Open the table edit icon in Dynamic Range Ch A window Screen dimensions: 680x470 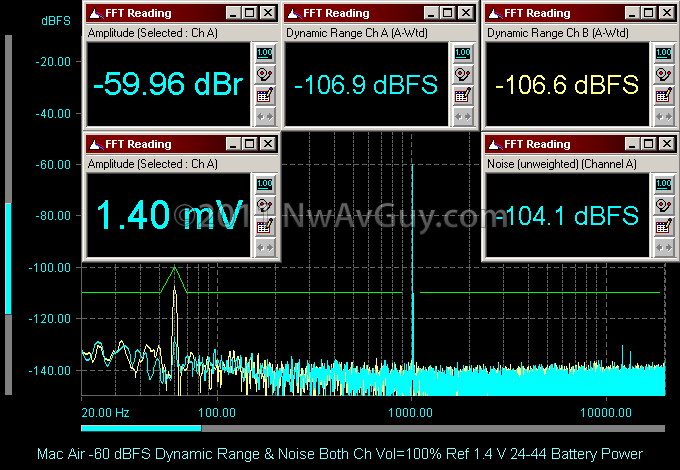[462, 95]
